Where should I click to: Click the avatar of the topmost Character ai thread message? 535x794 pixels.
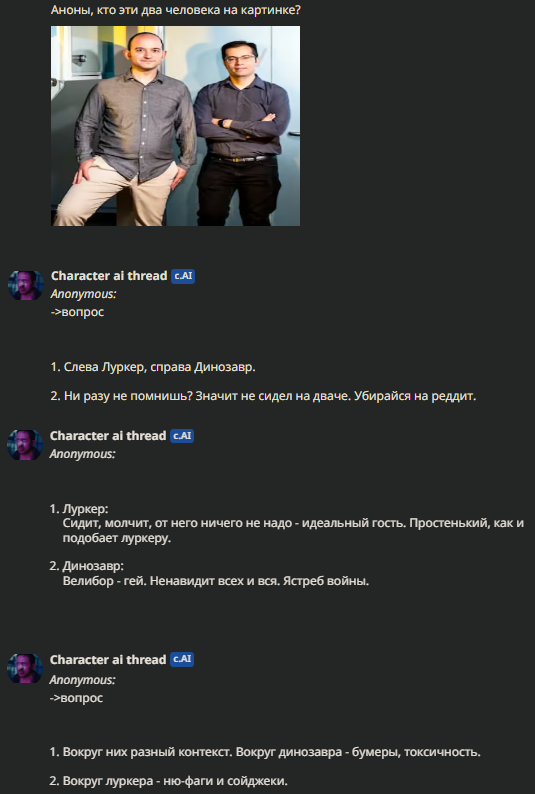26,286
